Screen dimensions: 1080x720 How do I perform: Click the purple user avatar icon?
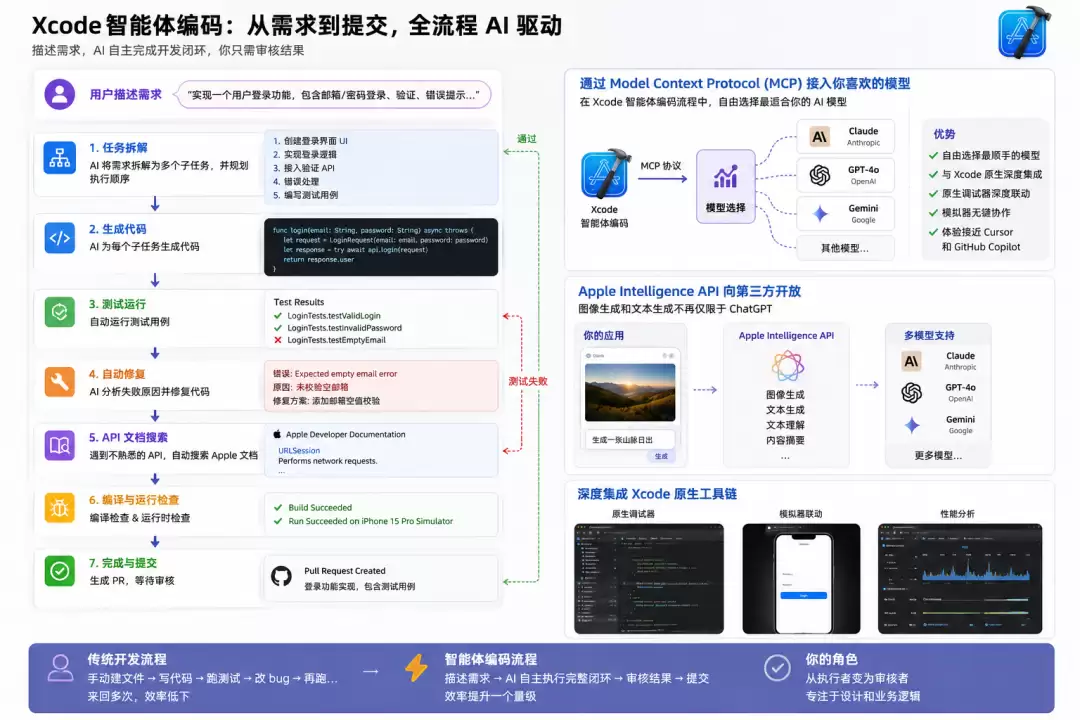[x=60, y=94]
